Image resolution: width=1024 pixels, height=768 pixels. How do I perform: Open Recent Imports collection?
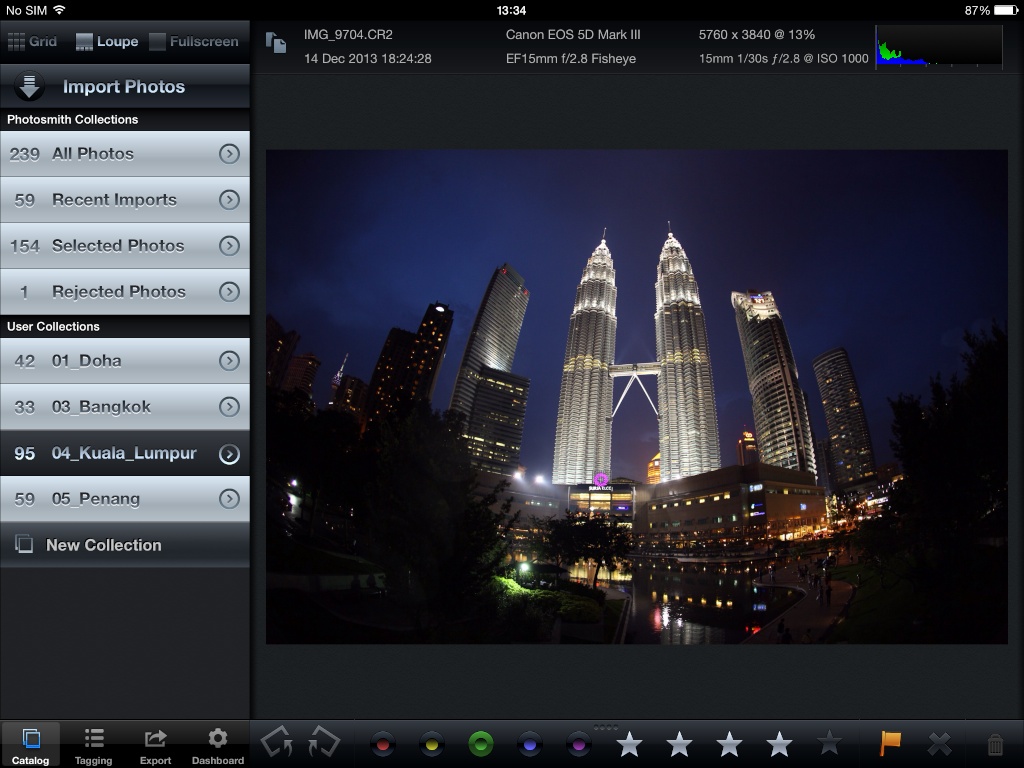(x=125, y=200)
